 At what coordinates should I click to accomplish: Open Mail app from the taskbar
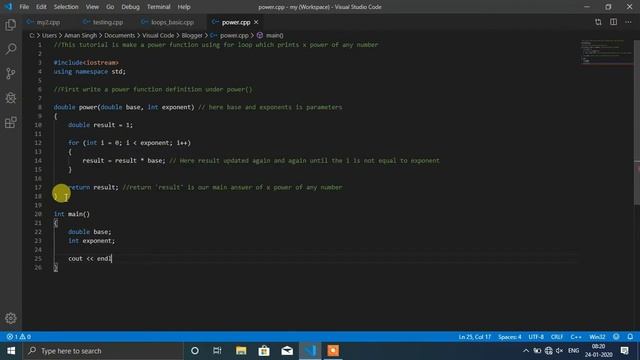point(287,351)
